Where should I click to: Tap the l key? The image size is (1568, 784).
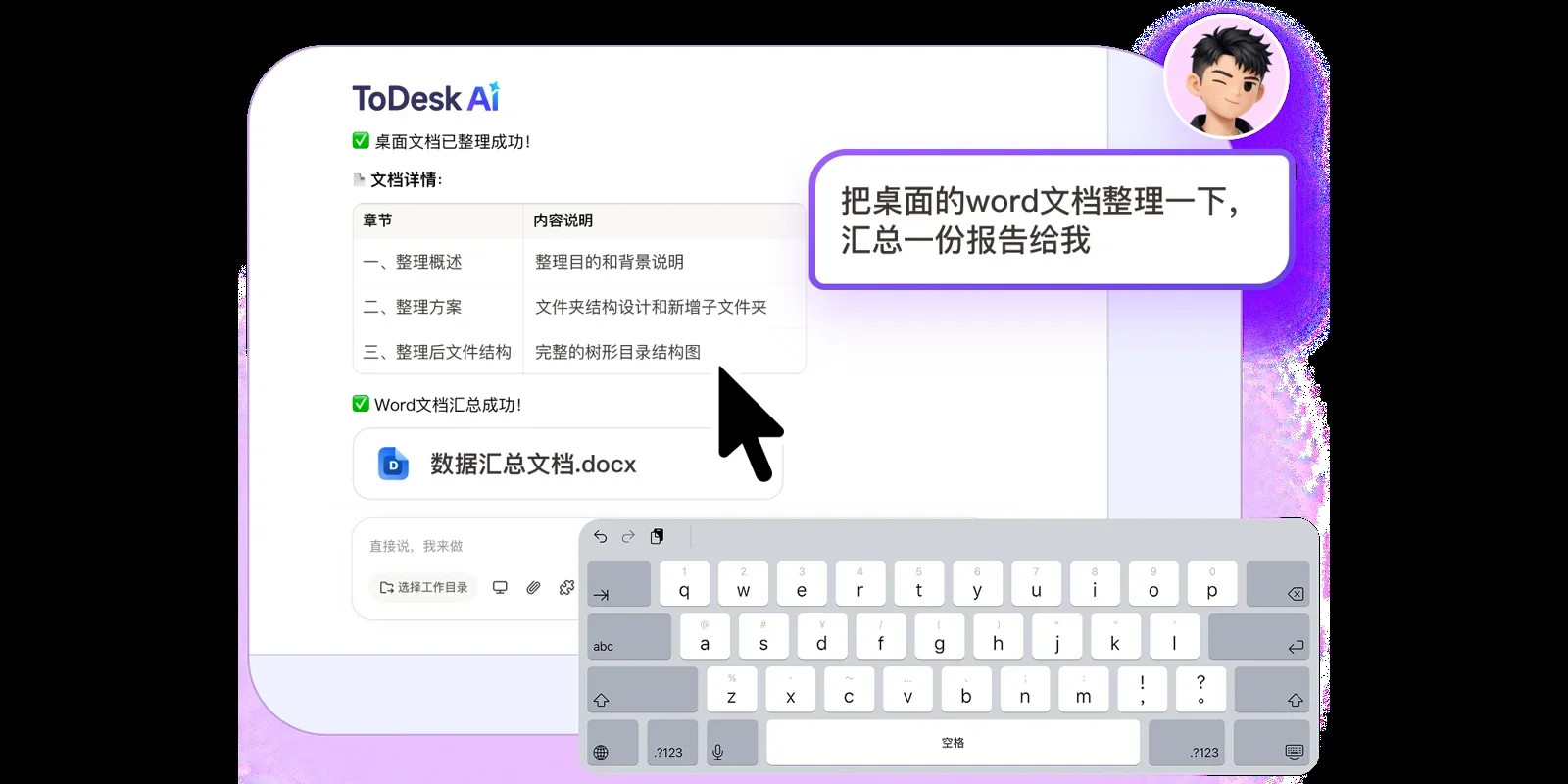[1174, 637]
